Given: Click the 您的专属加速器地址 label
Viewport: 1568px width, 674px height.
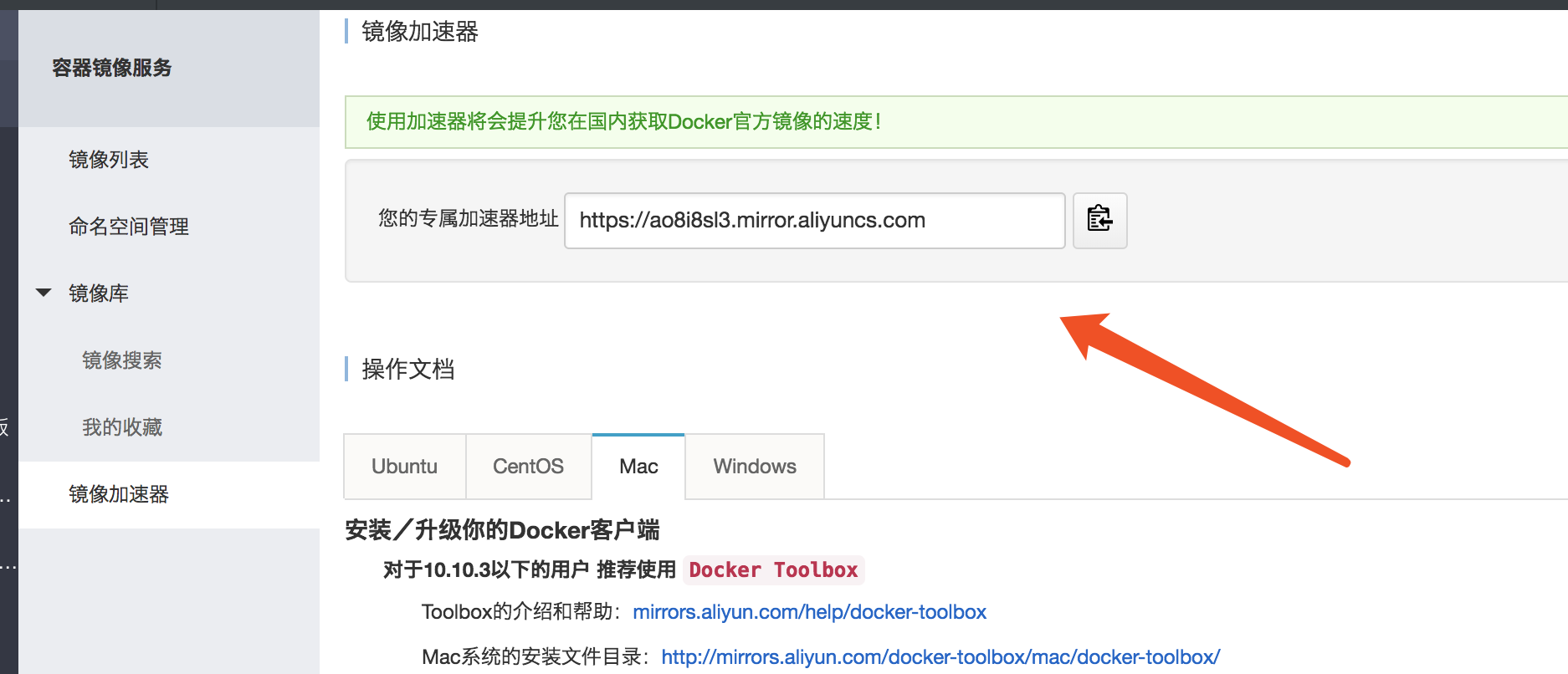Looking at the screenshot, I should (469, 218).
